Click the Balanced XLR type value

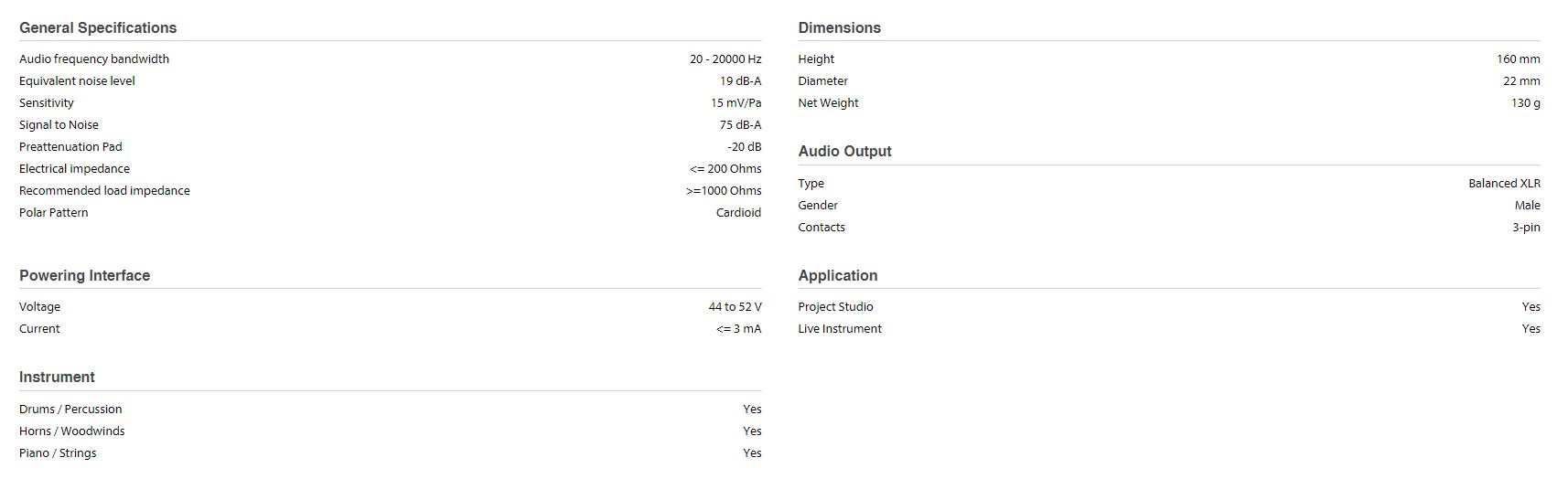click(x=1504, y=183)
